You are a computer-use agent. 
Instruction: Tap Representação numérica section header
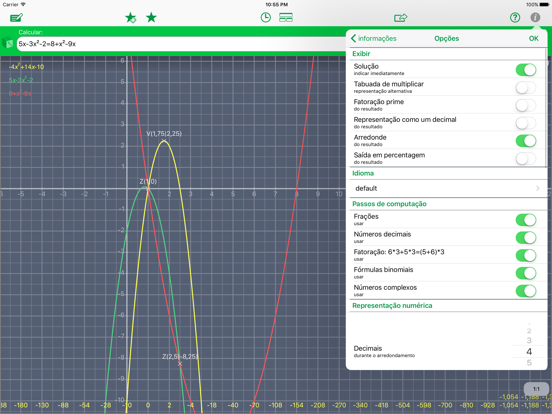click(x=392, y=306)
